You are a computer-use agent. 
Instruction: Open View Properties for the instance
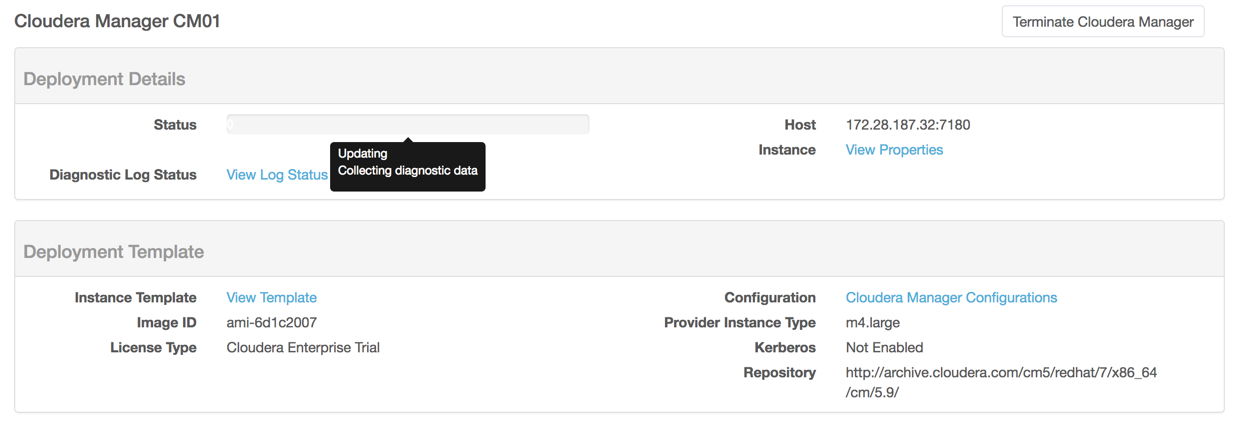(894, 150)
